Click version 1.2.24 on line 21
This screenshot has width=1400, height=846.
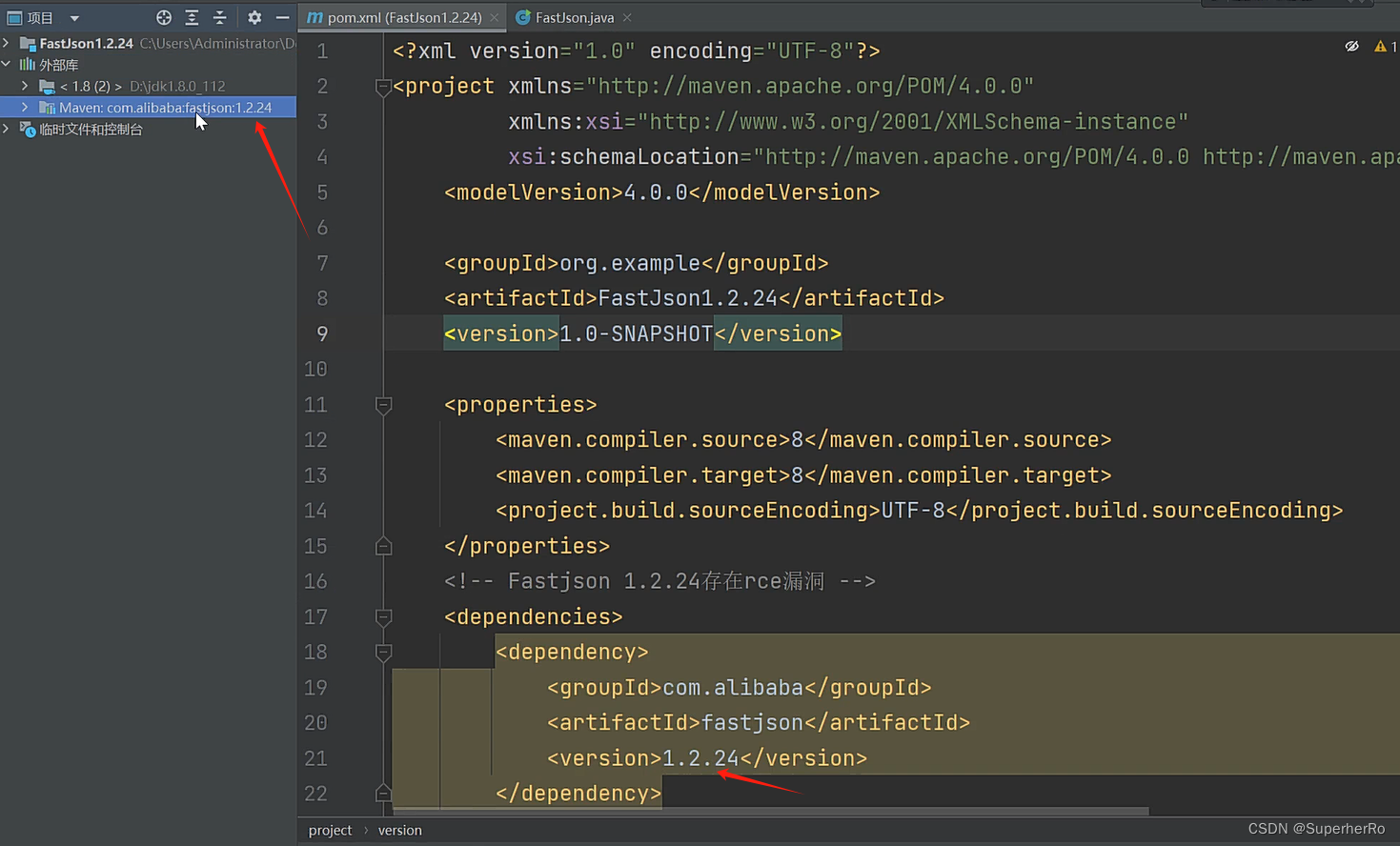[x=700, y=758]
